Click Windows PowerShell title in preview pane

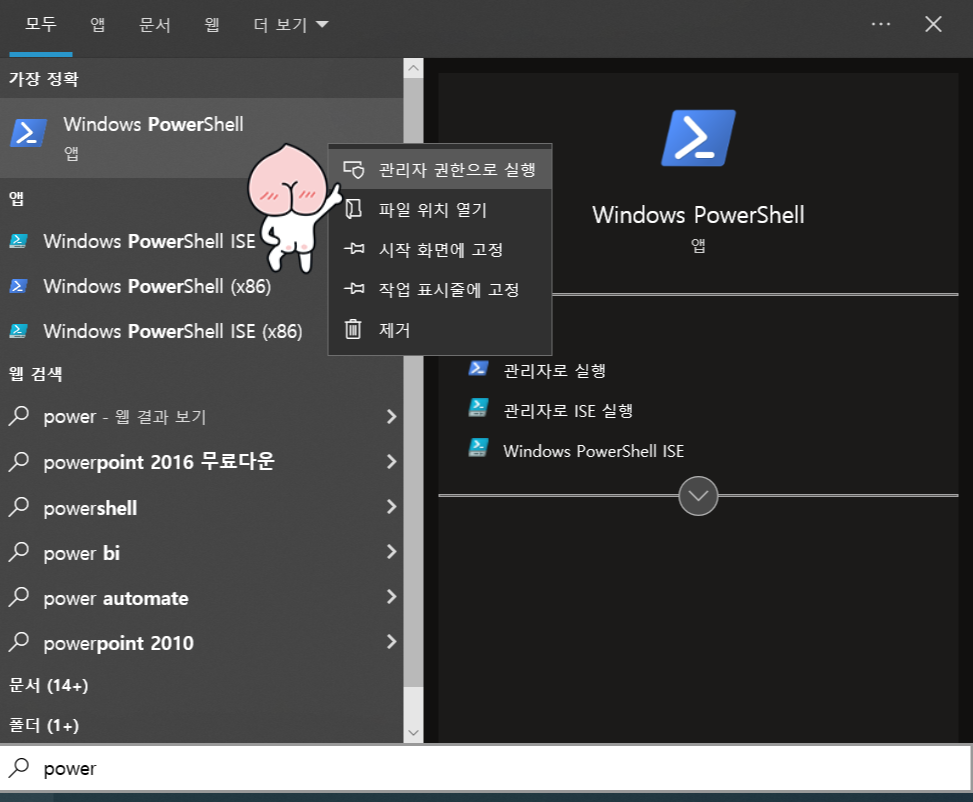pos(698,215)
